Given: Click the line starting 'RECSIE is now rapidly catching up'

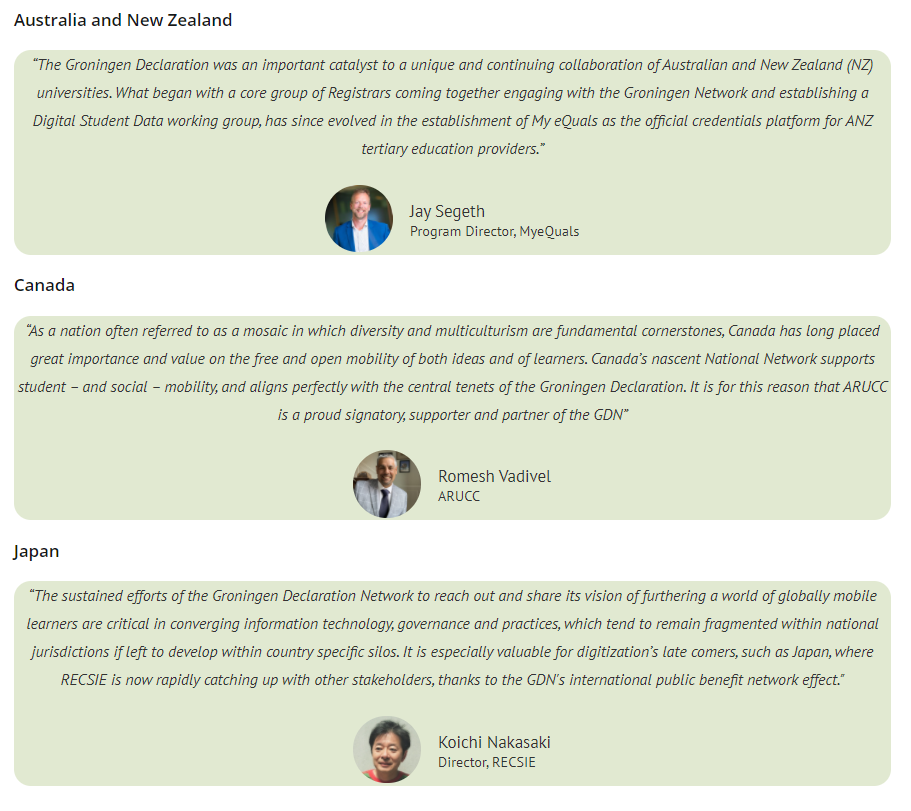Looking at the screenshot, I should click(x=453, y=680).
